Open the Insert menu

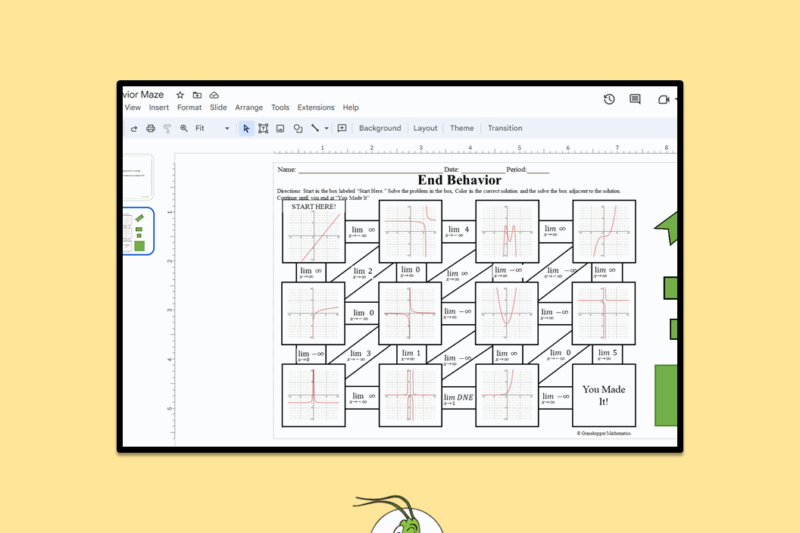[159, 108]
